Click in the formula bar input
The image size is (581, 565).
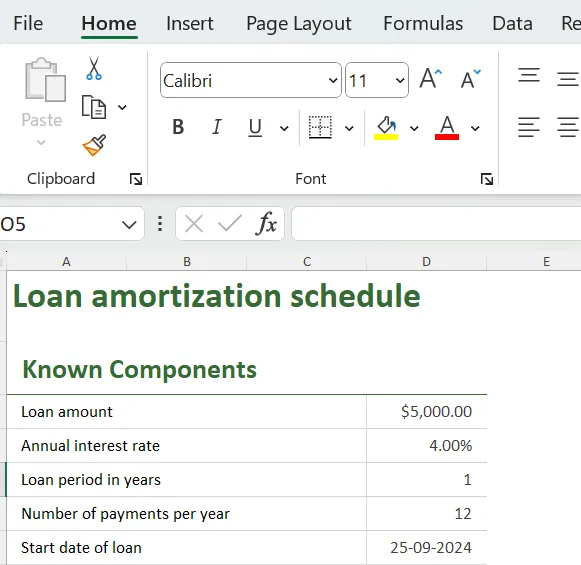click(436, 224)
